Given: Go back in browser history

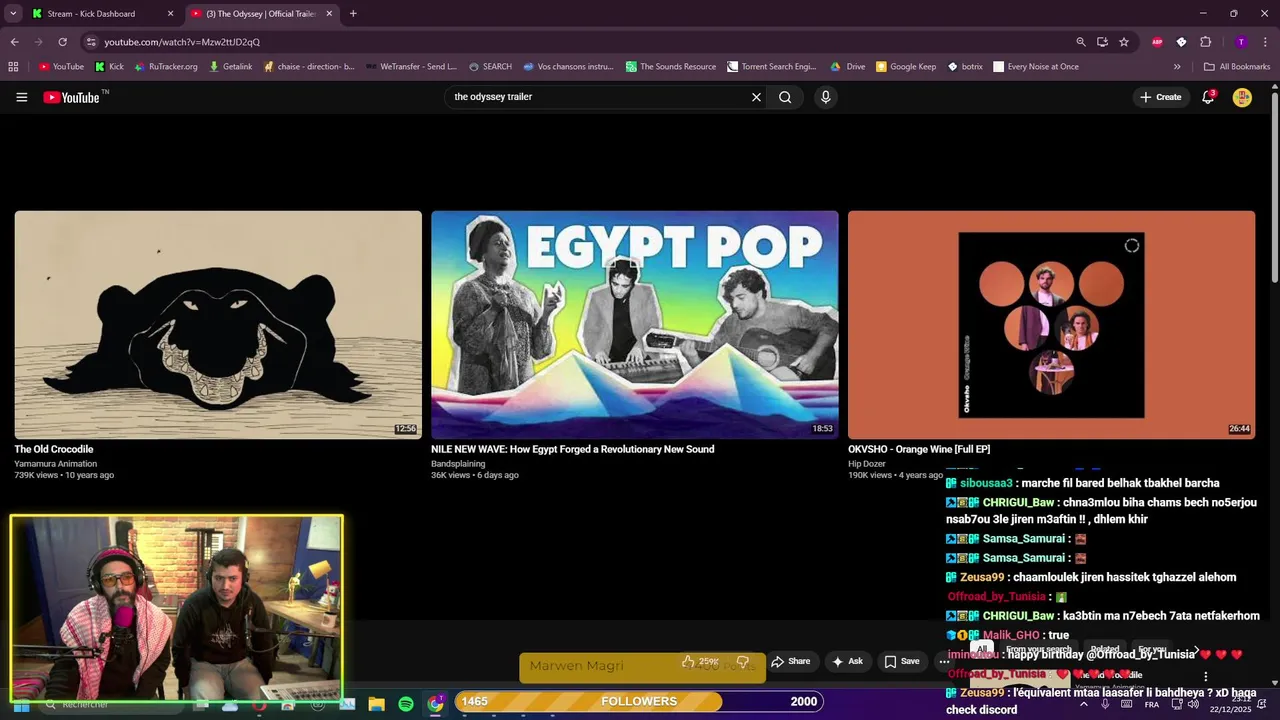Looking at the screenshot, I should point(14,42).
